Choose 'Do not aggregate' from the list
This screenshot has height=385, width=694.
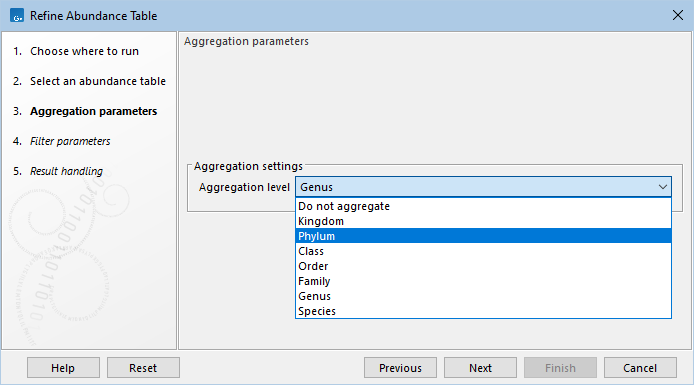click(483, 206)
